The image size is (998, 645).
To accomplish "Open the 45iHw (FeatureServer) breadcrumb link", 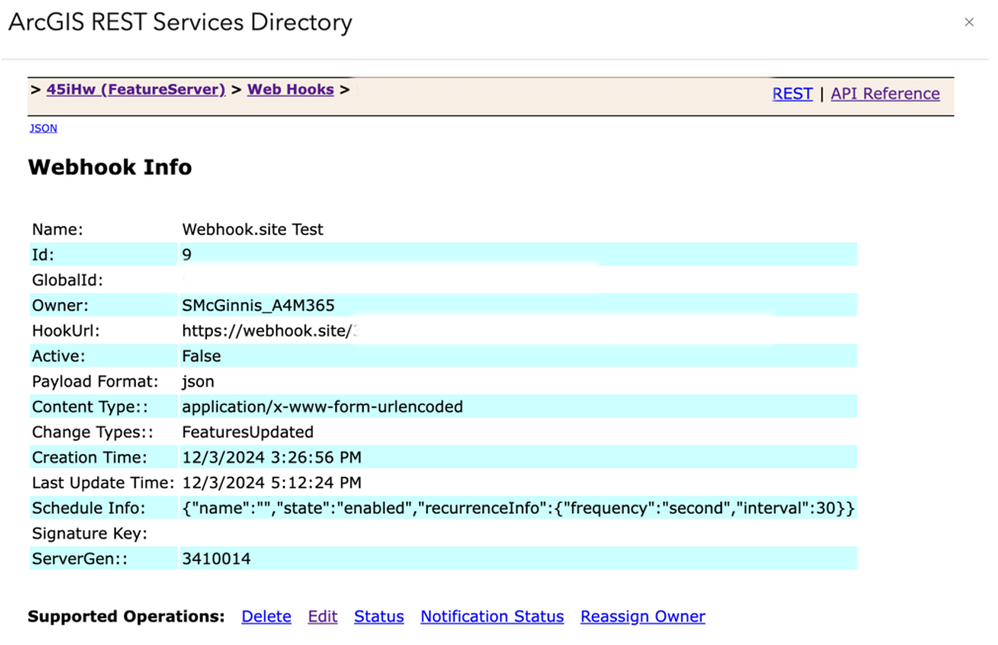I will pyautogui.click(x=136, y=89).
